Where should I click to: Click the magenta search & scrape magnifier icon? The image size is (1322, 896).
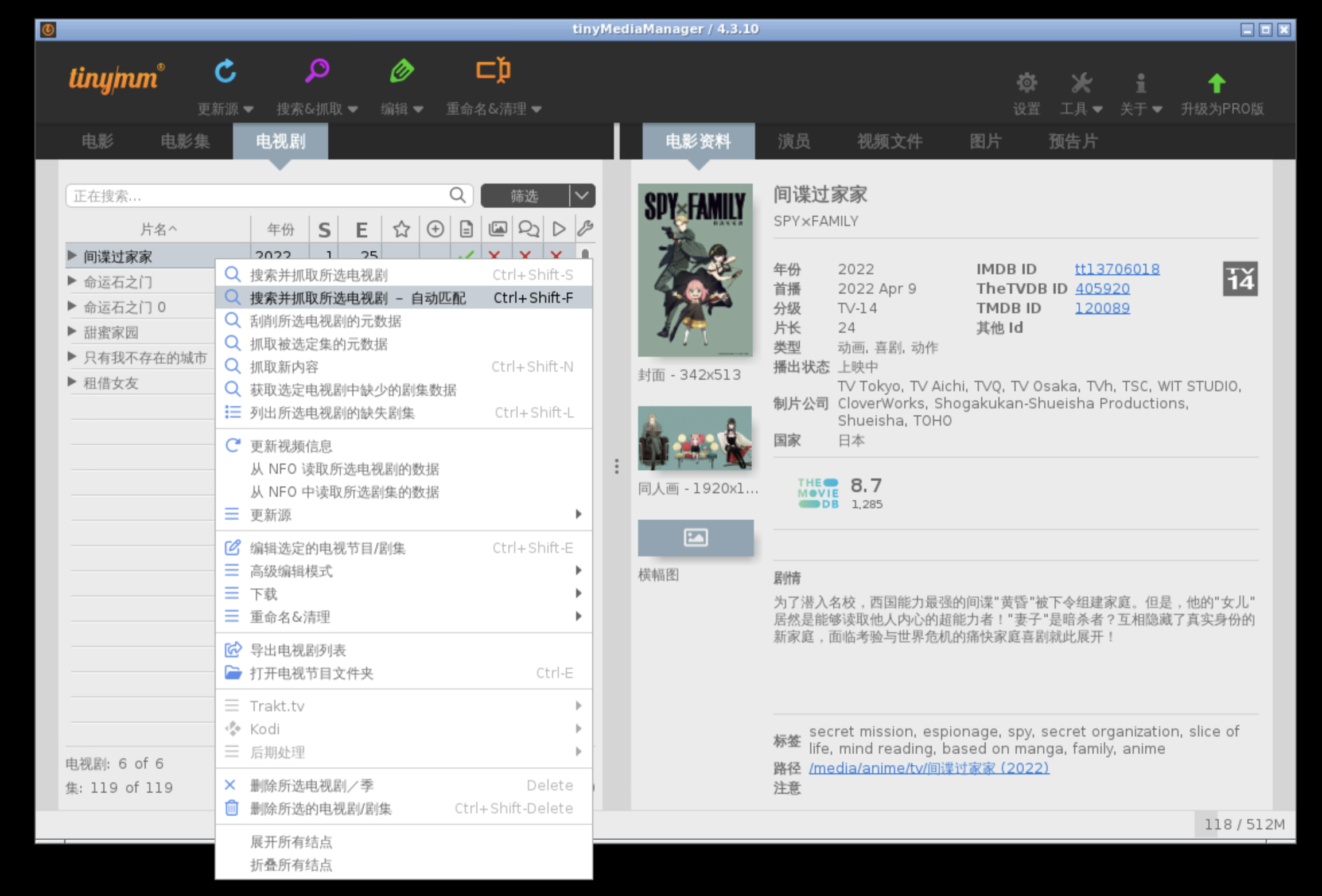pyautogui.click(x=317, y=71)
